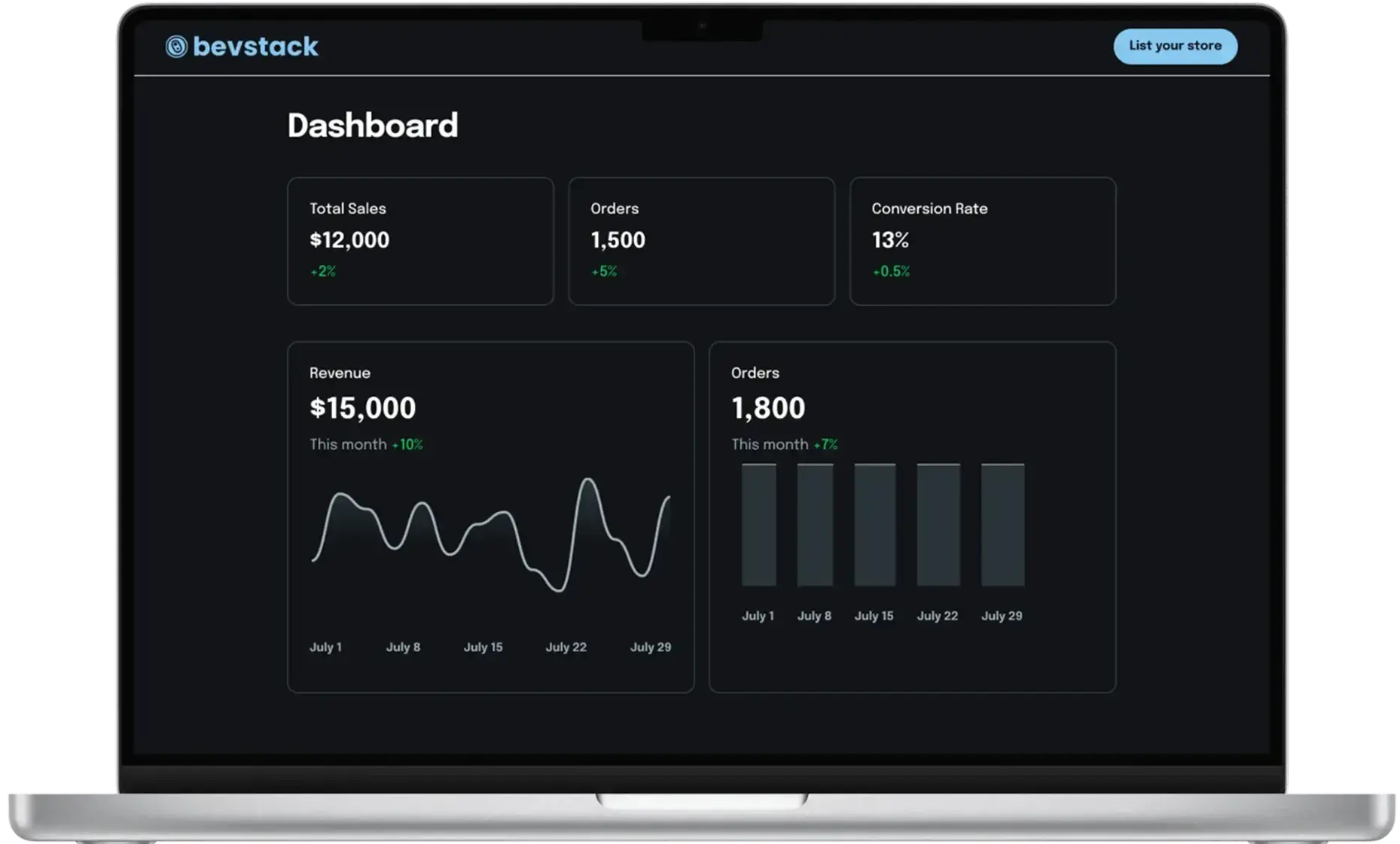1400x844 pixels.
Task: Select the July 8 label under Revenue chart
Action: 404,646
